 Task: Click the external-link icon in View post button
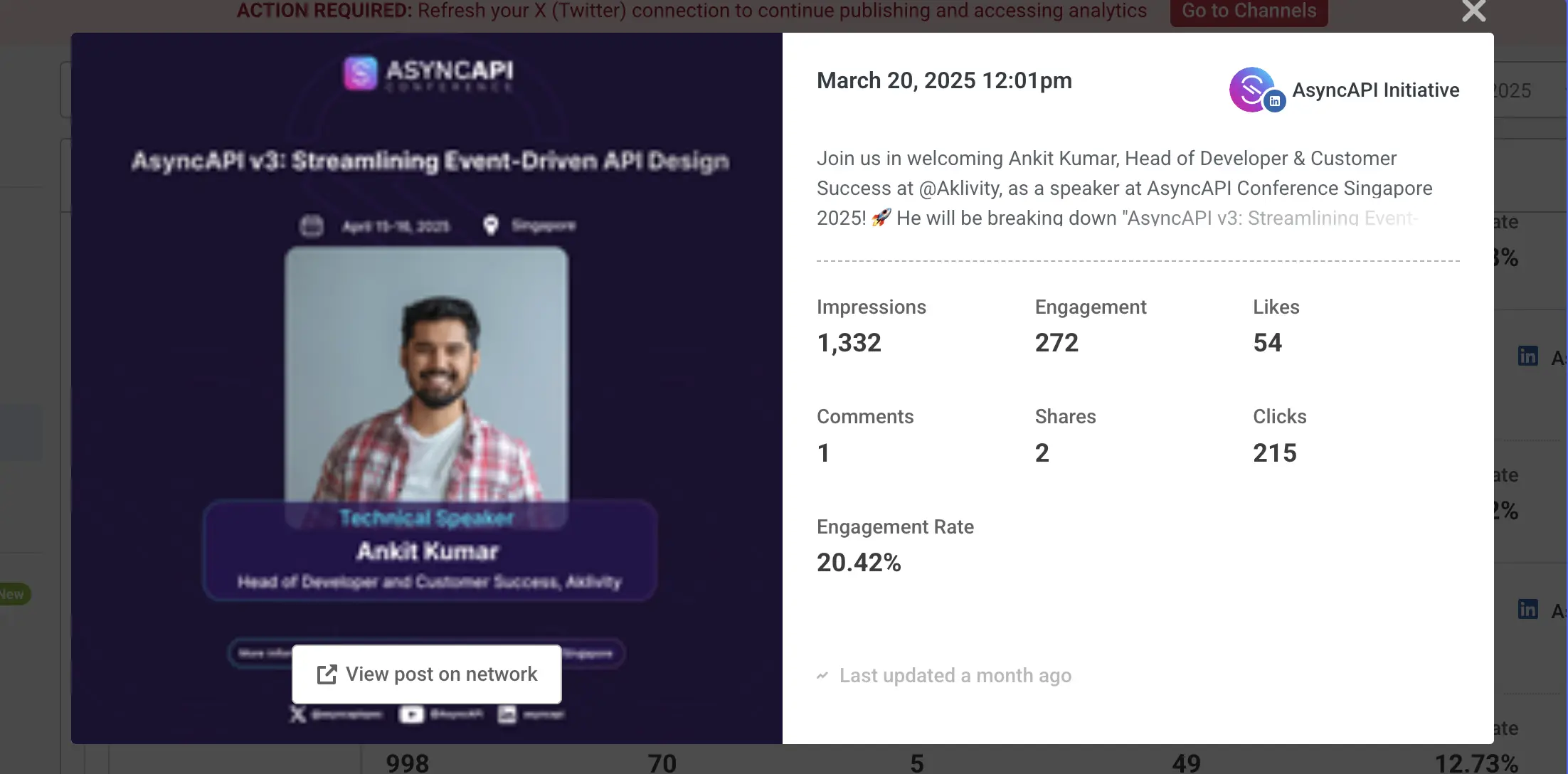coord(326,674)
